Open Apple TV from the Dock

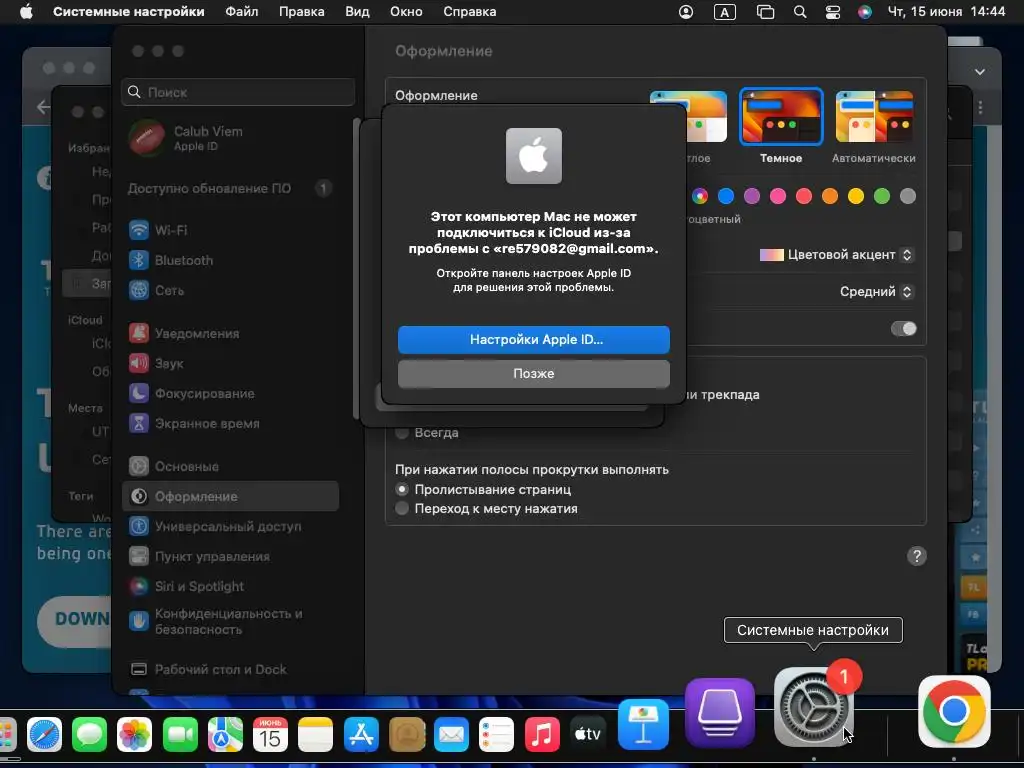(587, 735)
